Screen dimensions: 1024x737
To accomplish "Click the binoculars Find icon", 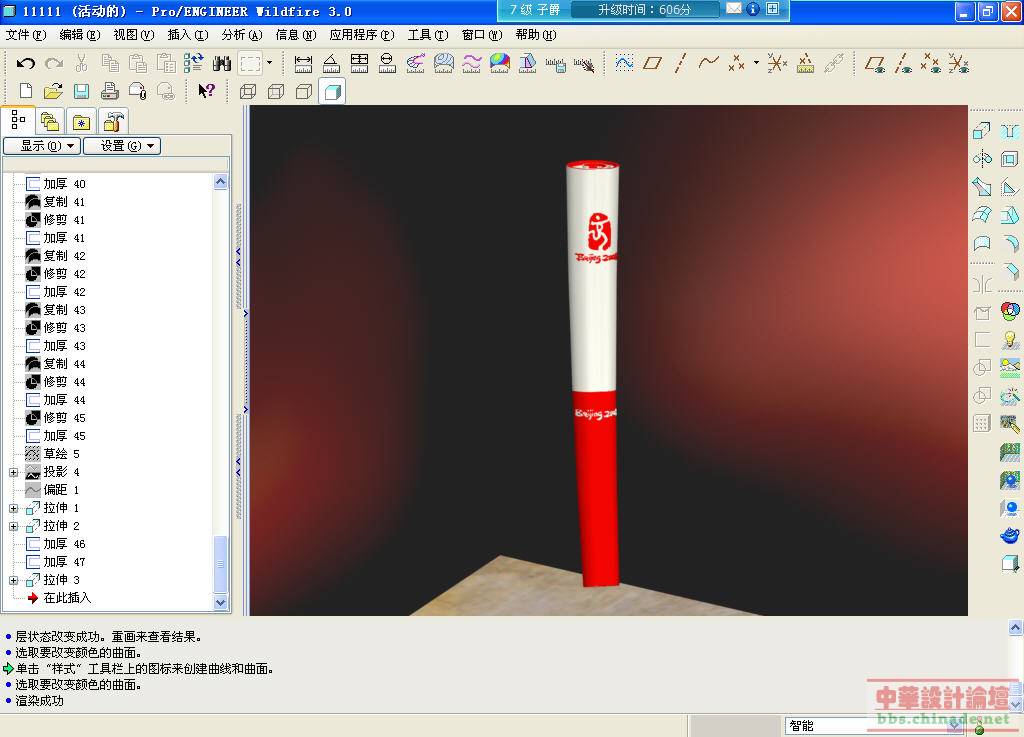I will pyautogui.click(x=222, y=64).
